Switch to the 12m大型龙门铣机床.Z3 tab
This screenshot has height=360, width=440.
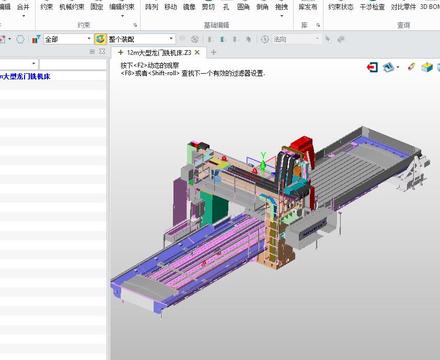(159, 53)
